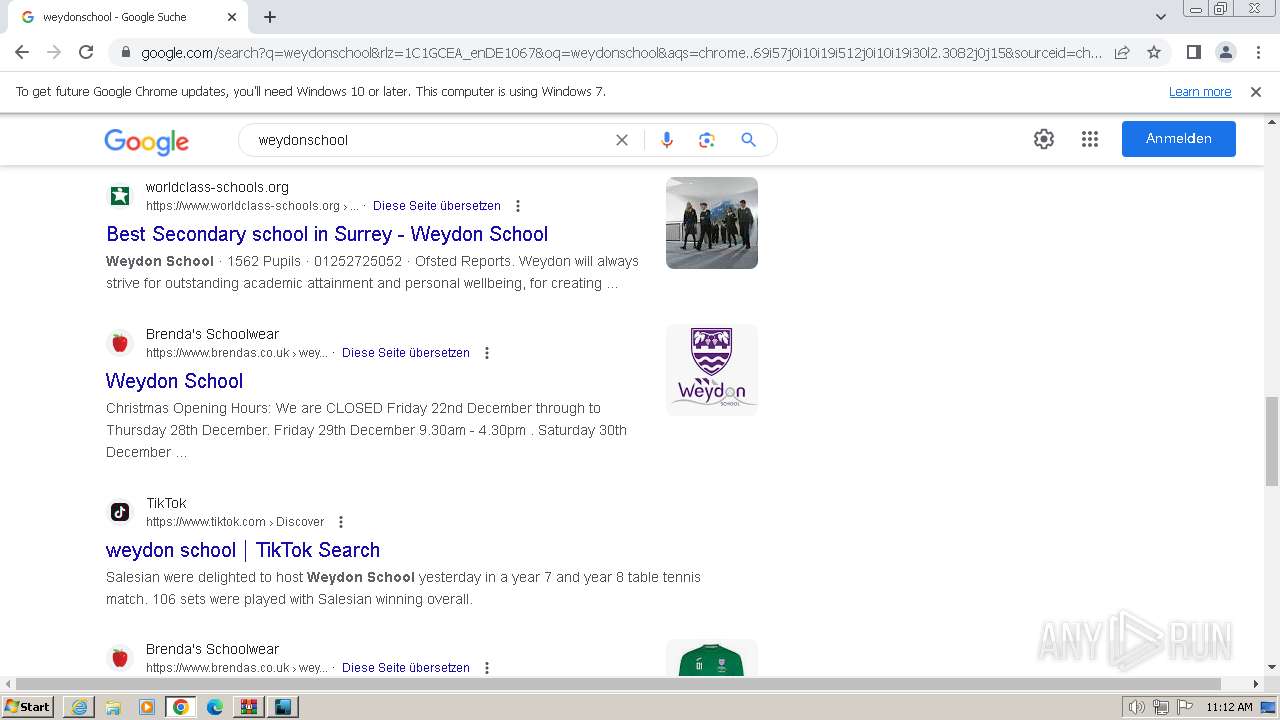Click the TikTok site name text

coord(166,503)
